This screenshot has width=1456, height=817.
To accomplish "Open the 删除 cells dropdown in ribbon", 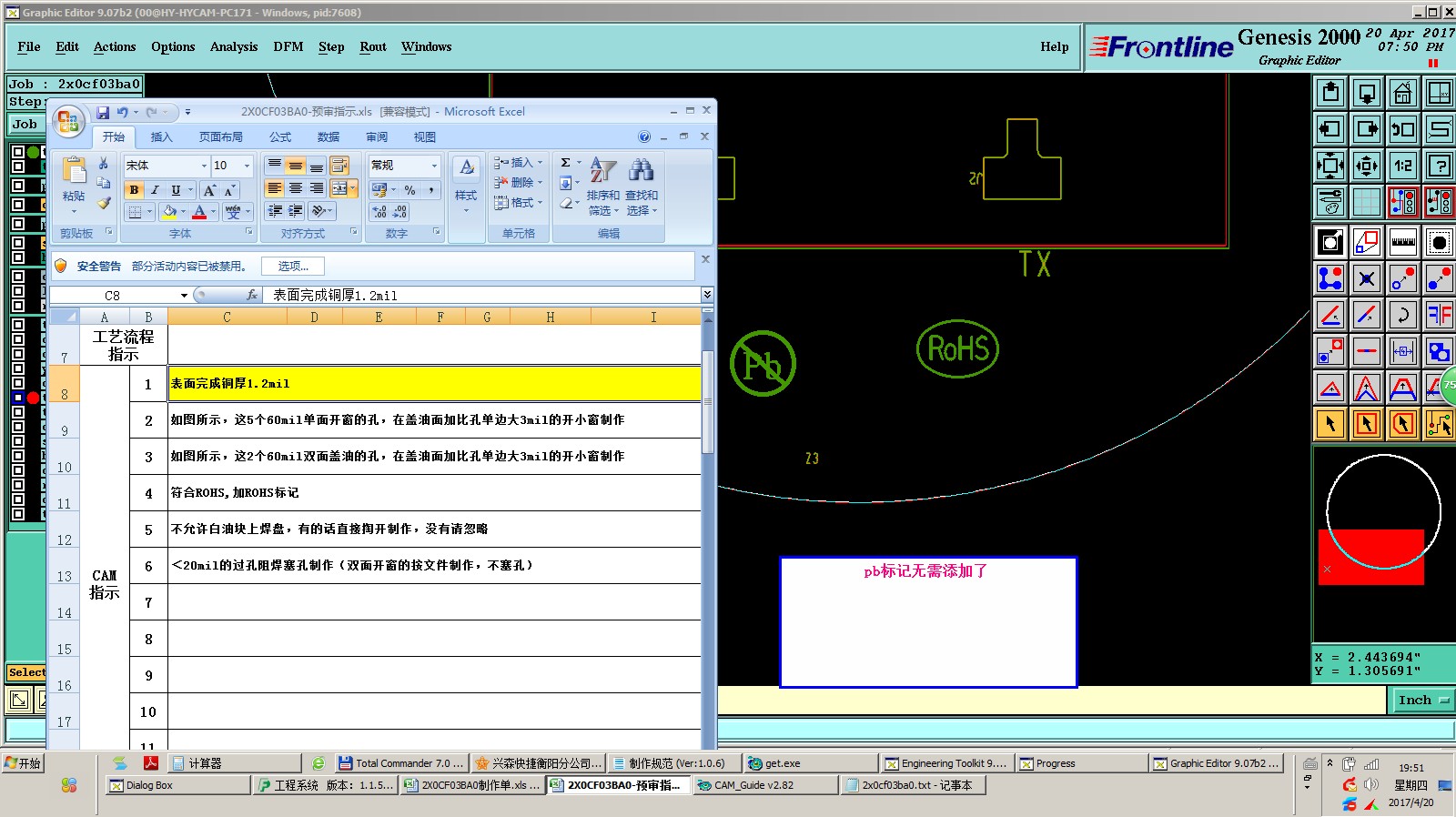I will point(518,183).
